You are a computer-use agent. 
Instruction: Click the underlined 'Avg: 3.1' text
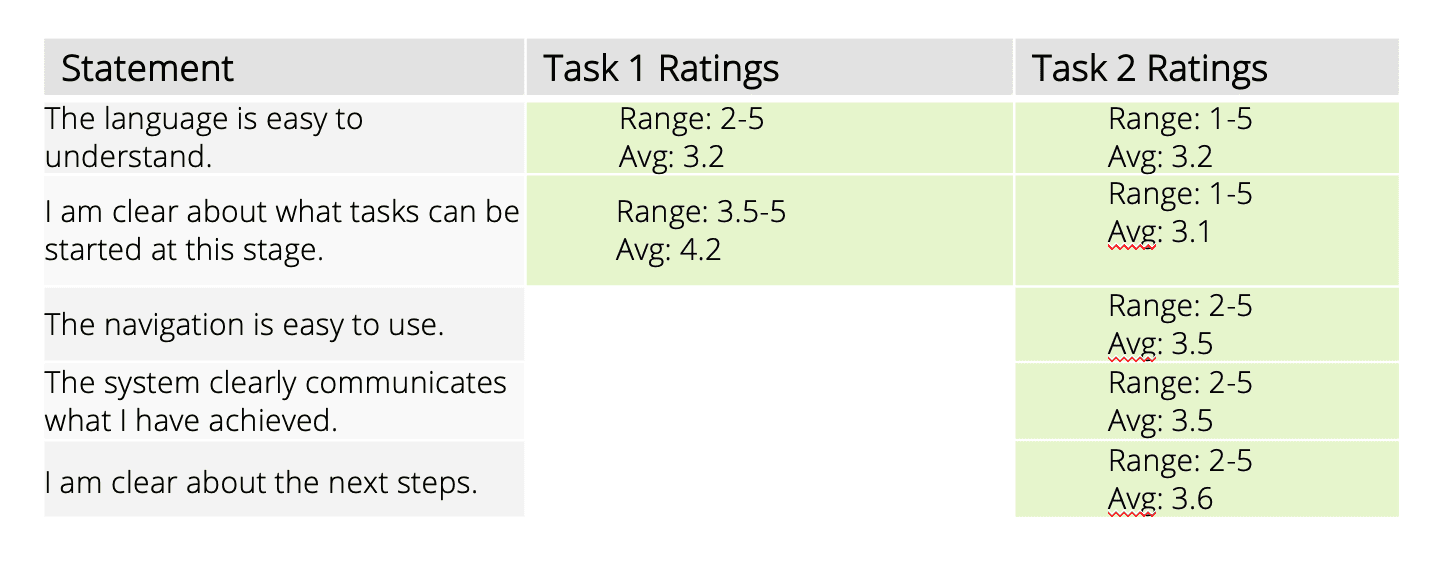point(1159,232)
